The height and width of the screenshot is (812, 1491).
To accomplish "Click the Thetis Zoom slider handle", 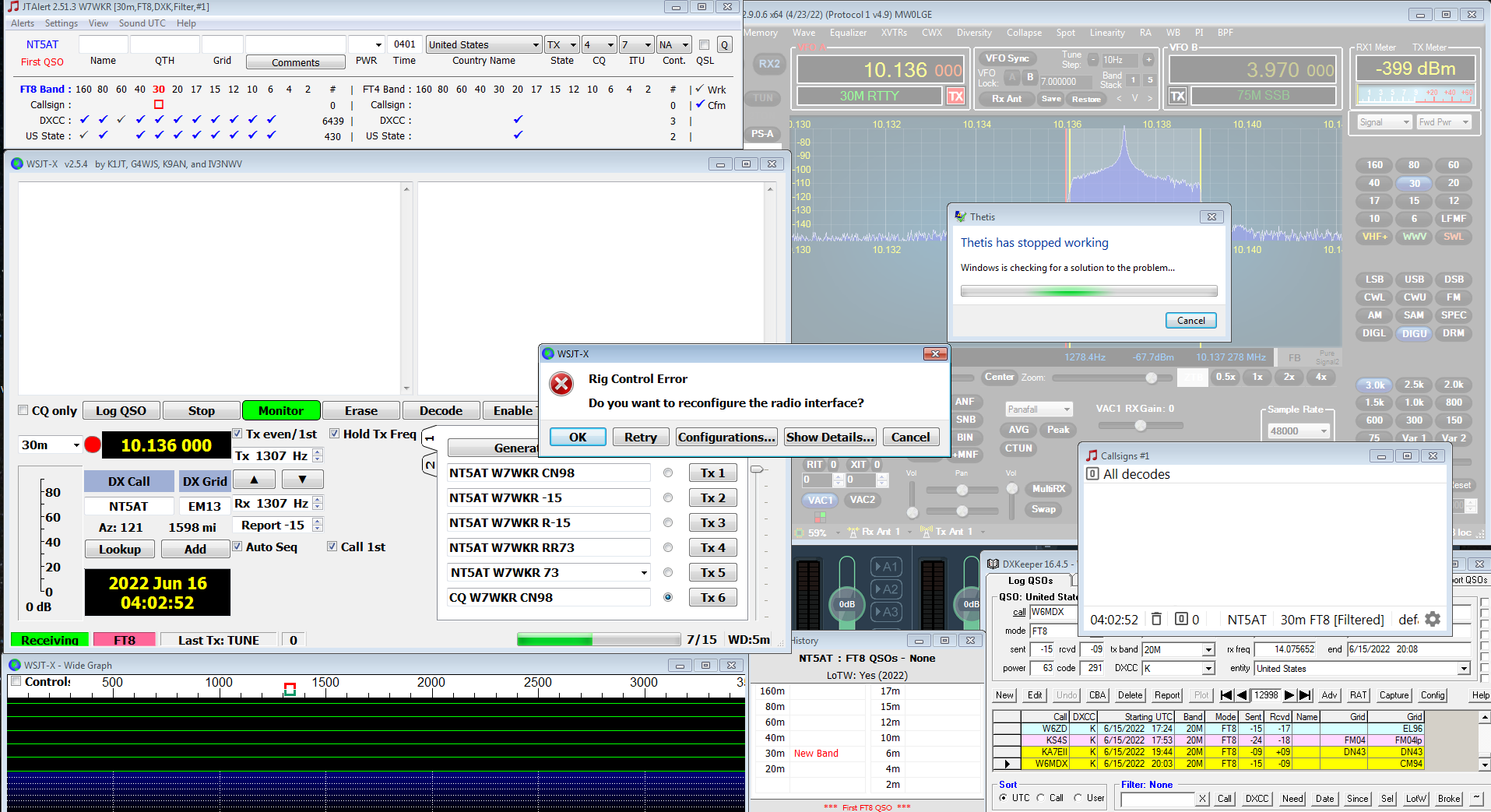I will 1151,378.
